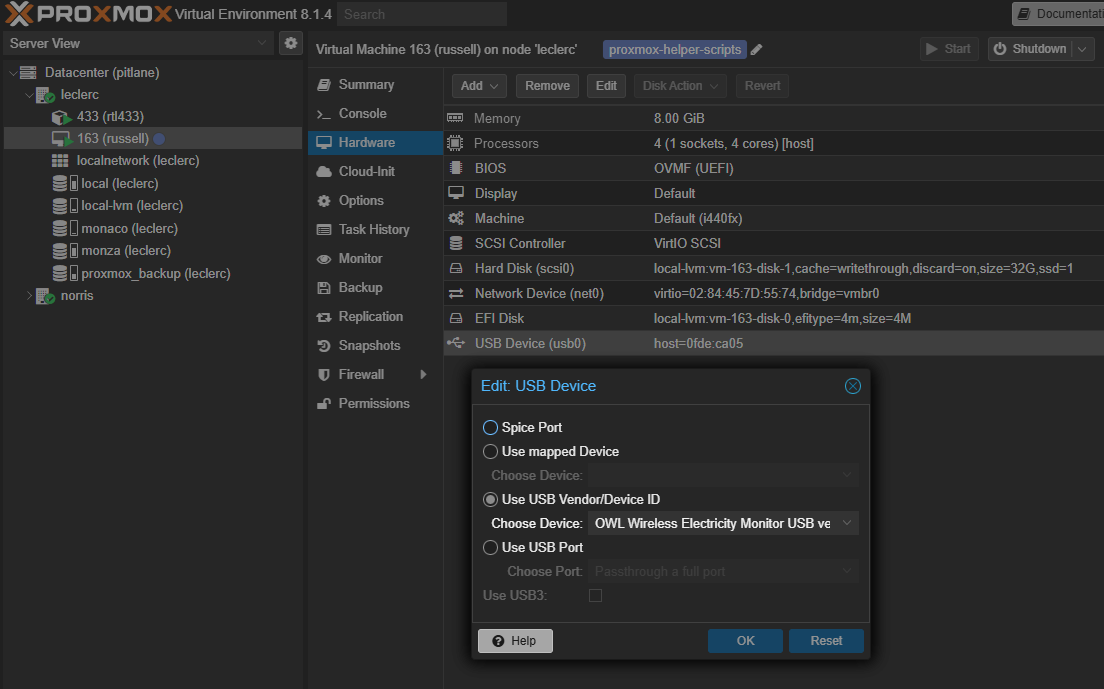Click the Help button in dialog
This screenshot has height=689, width=1104.
(515, 640)
